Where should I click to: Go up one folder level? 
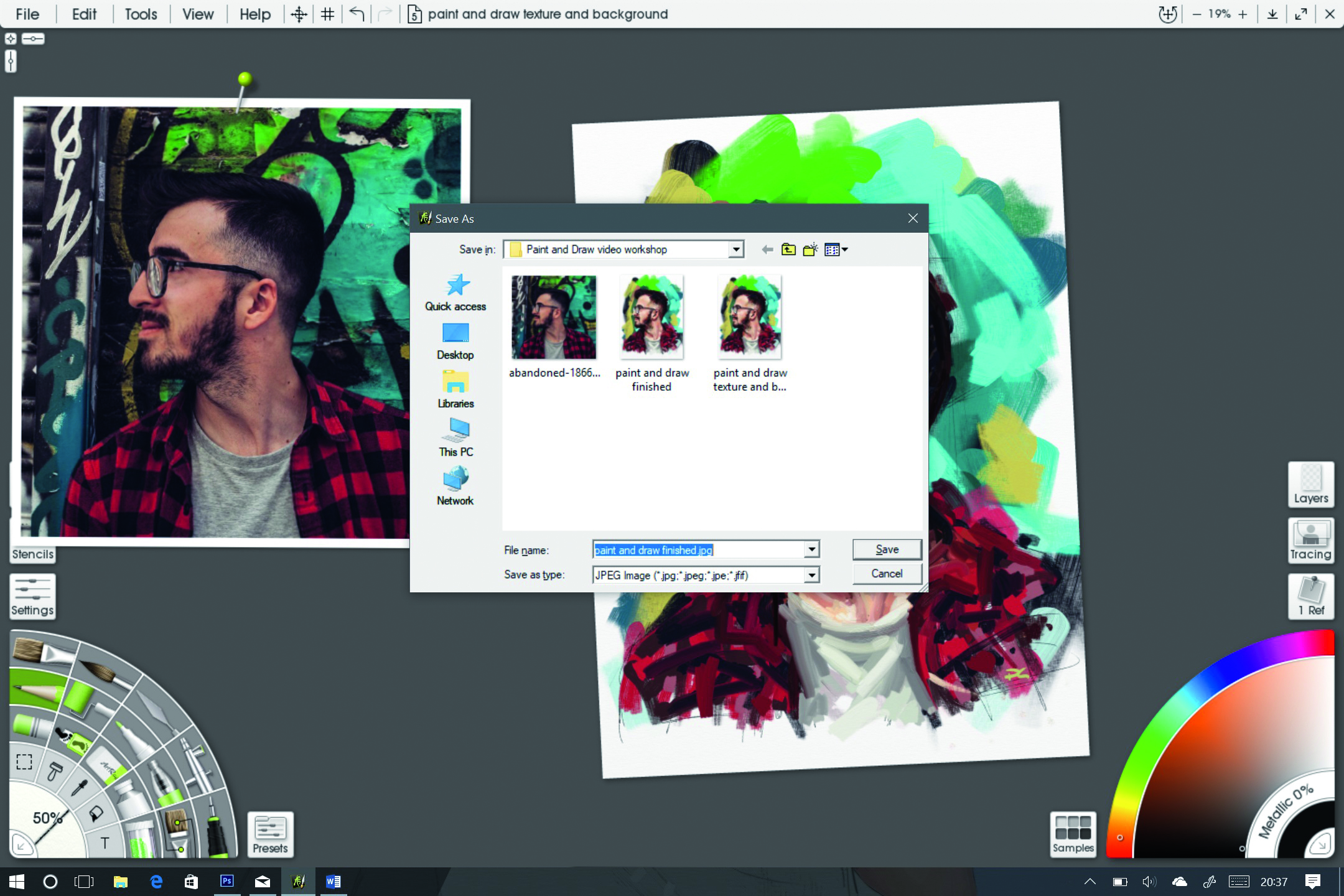tap(788, 250)
